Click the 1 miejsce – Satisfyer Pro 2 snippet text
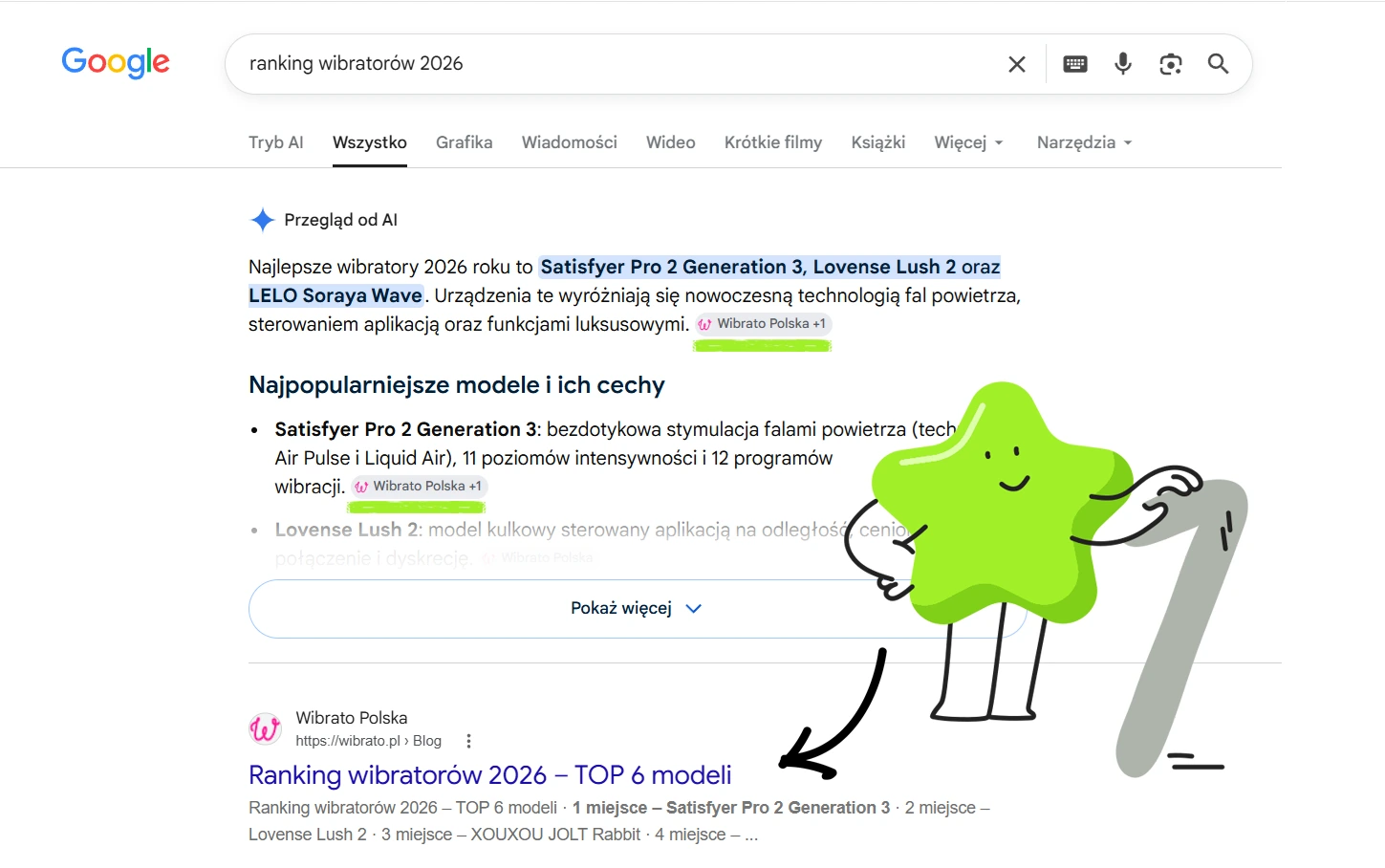This screenshot has height=868, width=1385. point(731,808)
